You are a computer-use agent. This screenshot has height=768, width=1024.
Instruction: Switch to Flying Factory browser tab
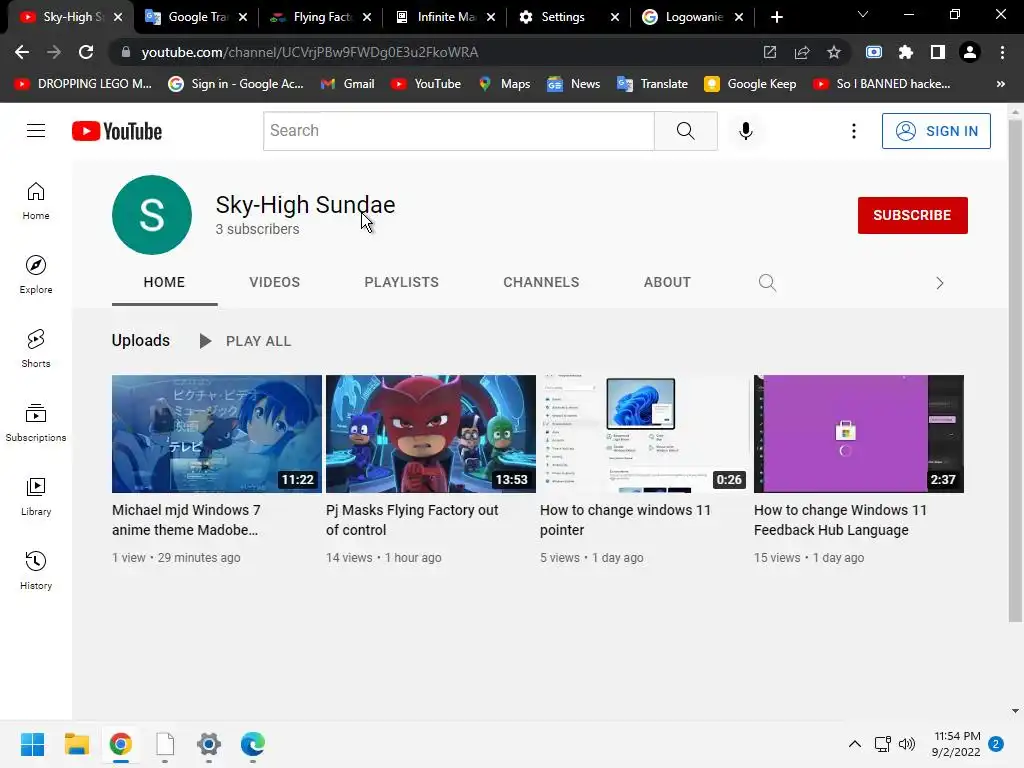pos(321,17)
